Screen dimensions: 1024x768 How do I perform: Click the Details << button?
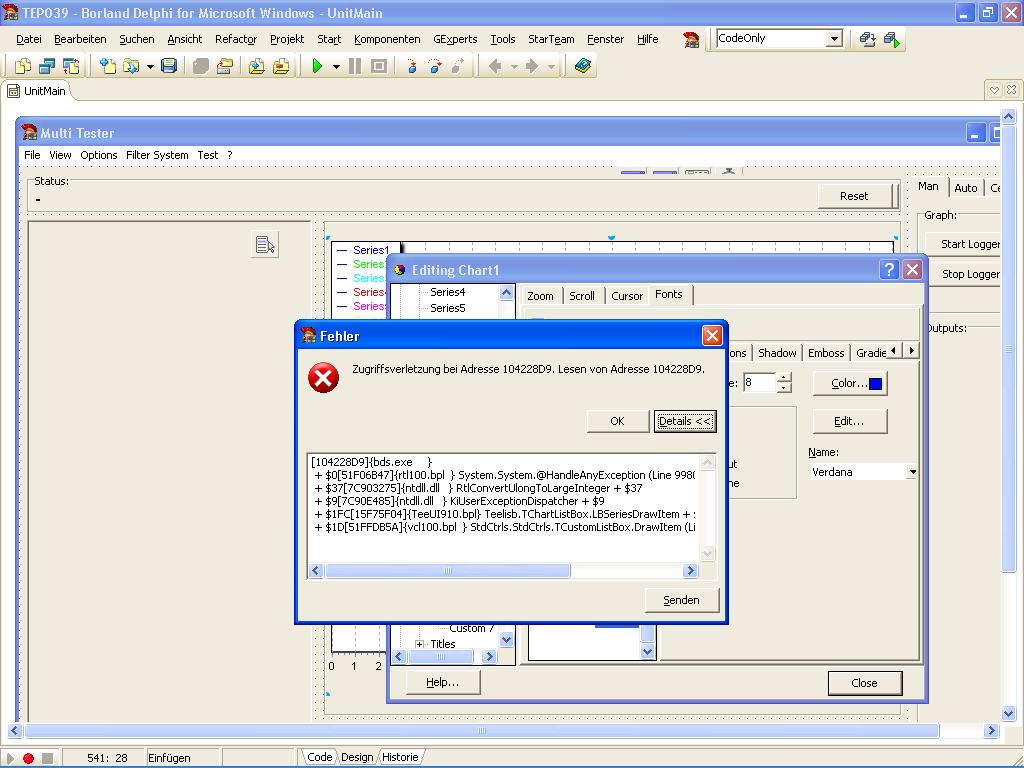coord(685,421)
